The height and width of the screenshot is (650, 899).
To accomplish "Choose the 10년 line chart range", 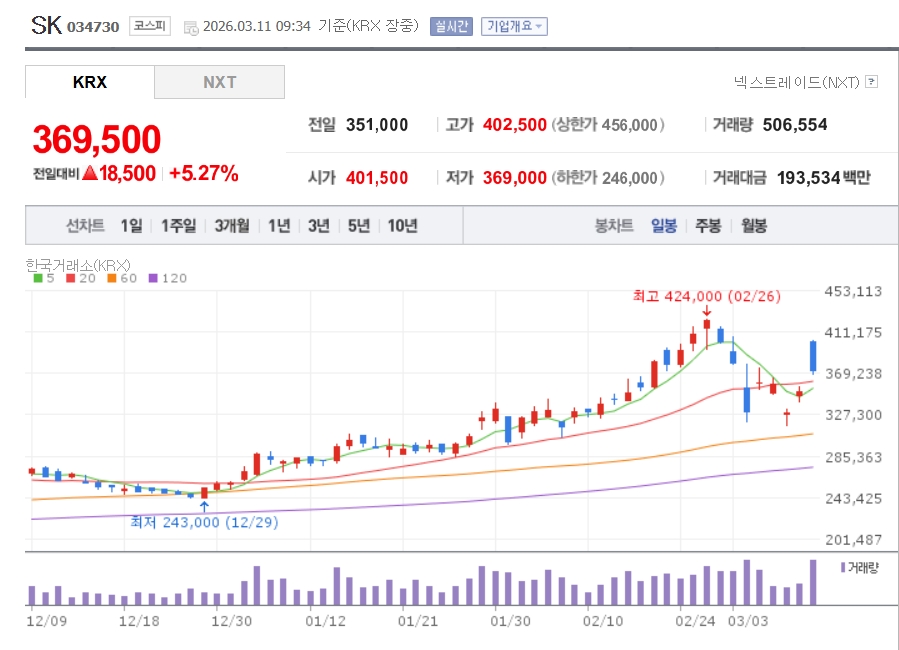I will 402,226.
